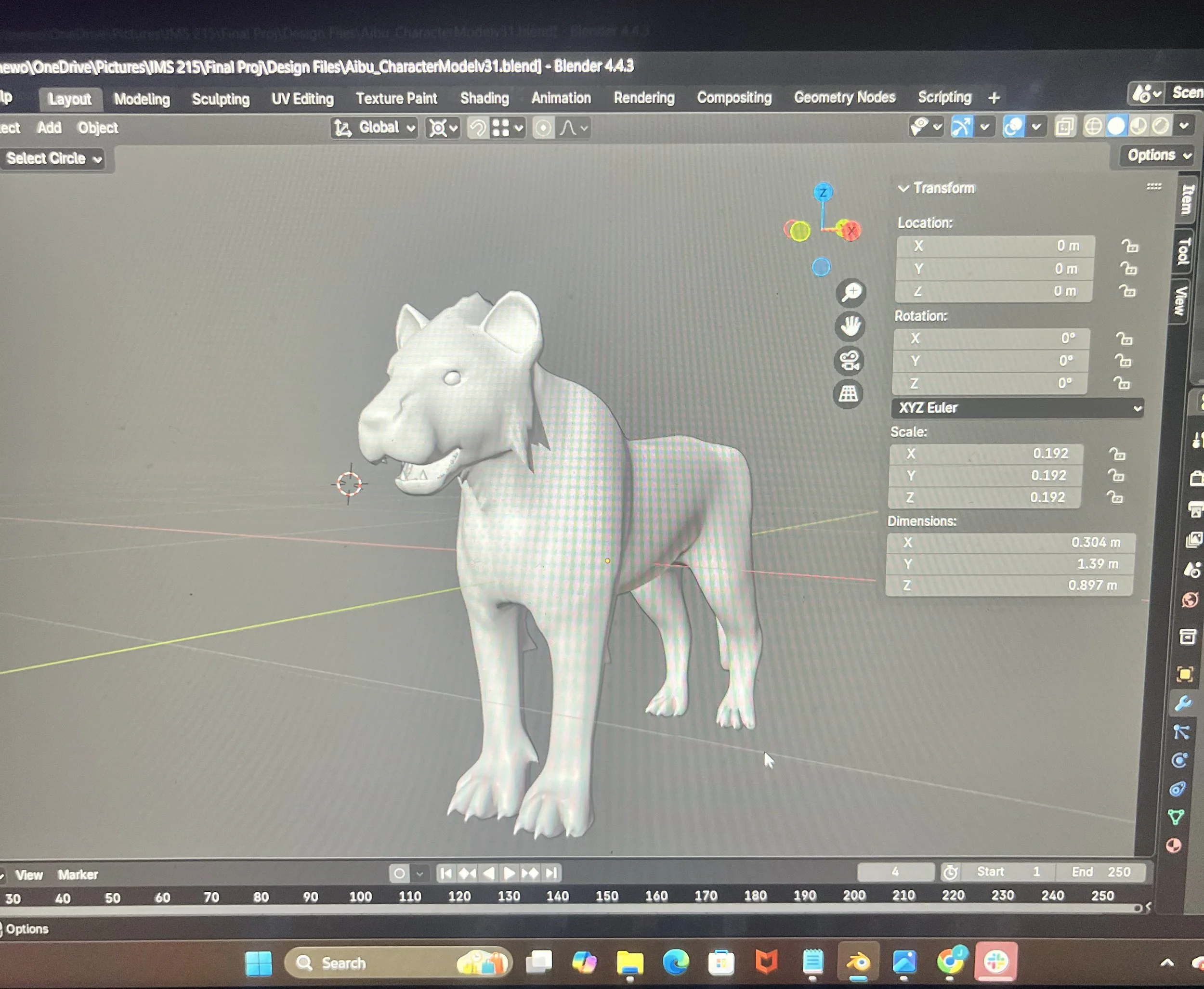Screen dimensions: 1204x989
Task: Click the zoom magnifier viewport icon
Action: [851, 293]
